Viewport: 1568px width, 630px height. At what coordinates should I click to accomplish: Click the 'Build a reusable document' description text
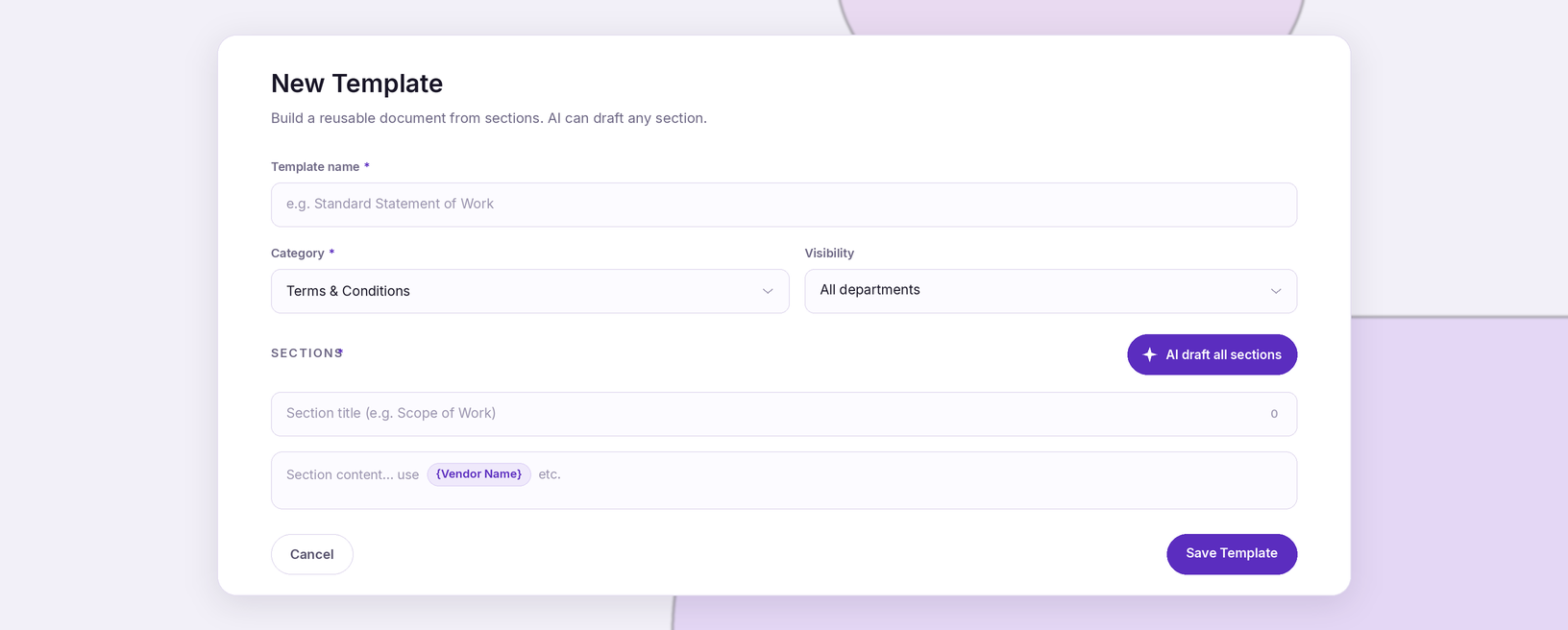(489, 118)
